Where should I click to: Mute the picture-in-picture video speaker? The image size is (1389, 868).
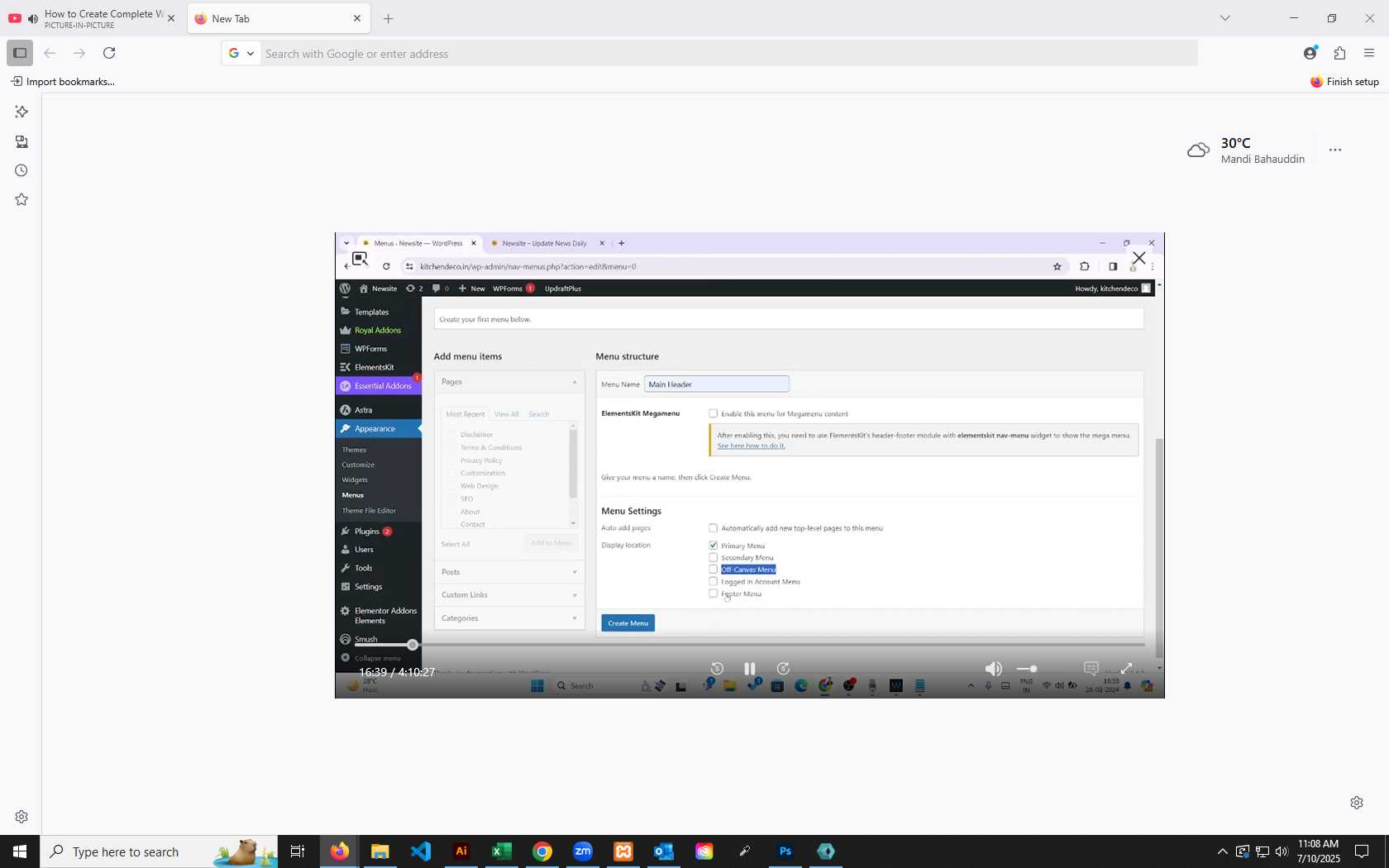pyautogui.click(x=994, y=669)
